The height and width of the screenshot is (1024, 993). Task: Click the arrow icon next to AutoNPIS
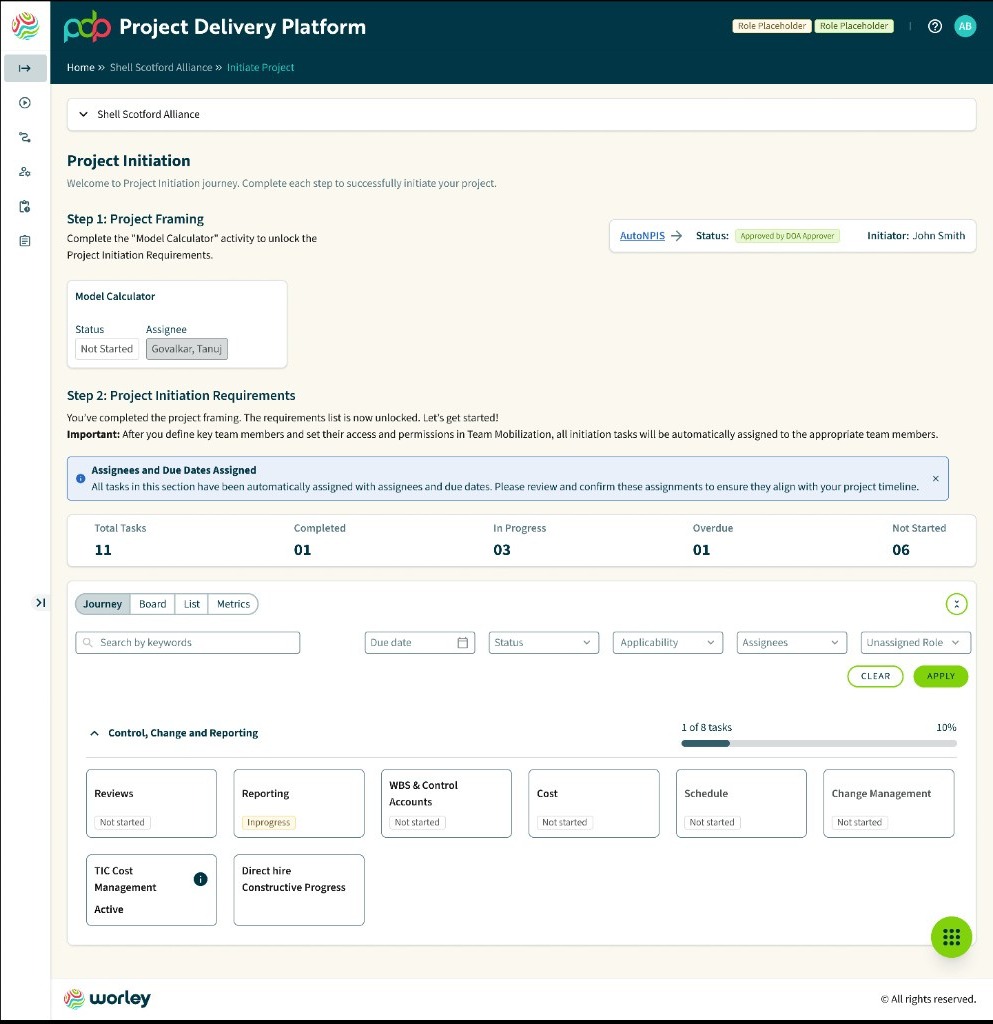click(676, 236)
